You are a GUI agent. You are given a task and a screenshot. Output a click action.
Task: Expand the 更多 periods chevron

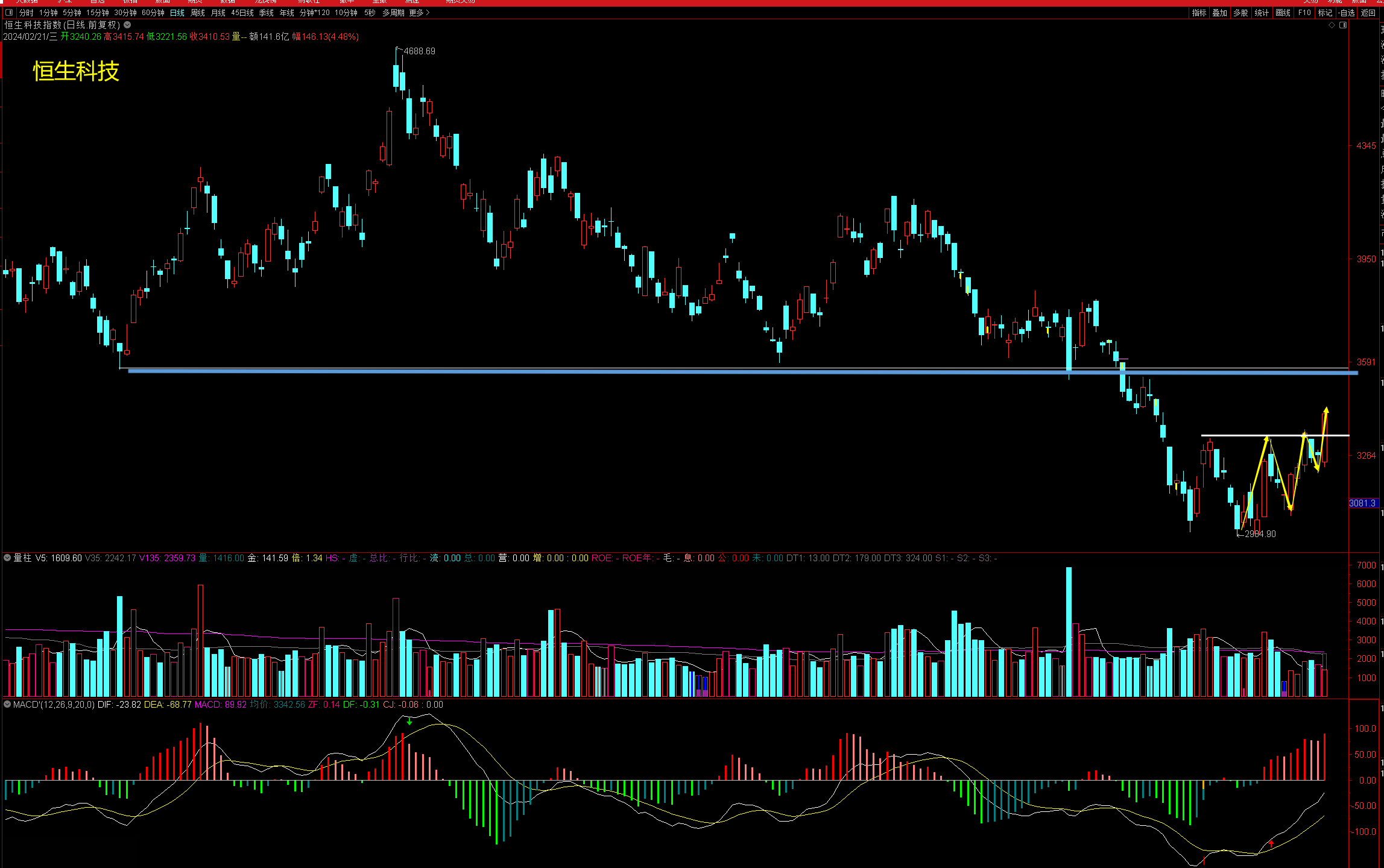pos(428,13)
